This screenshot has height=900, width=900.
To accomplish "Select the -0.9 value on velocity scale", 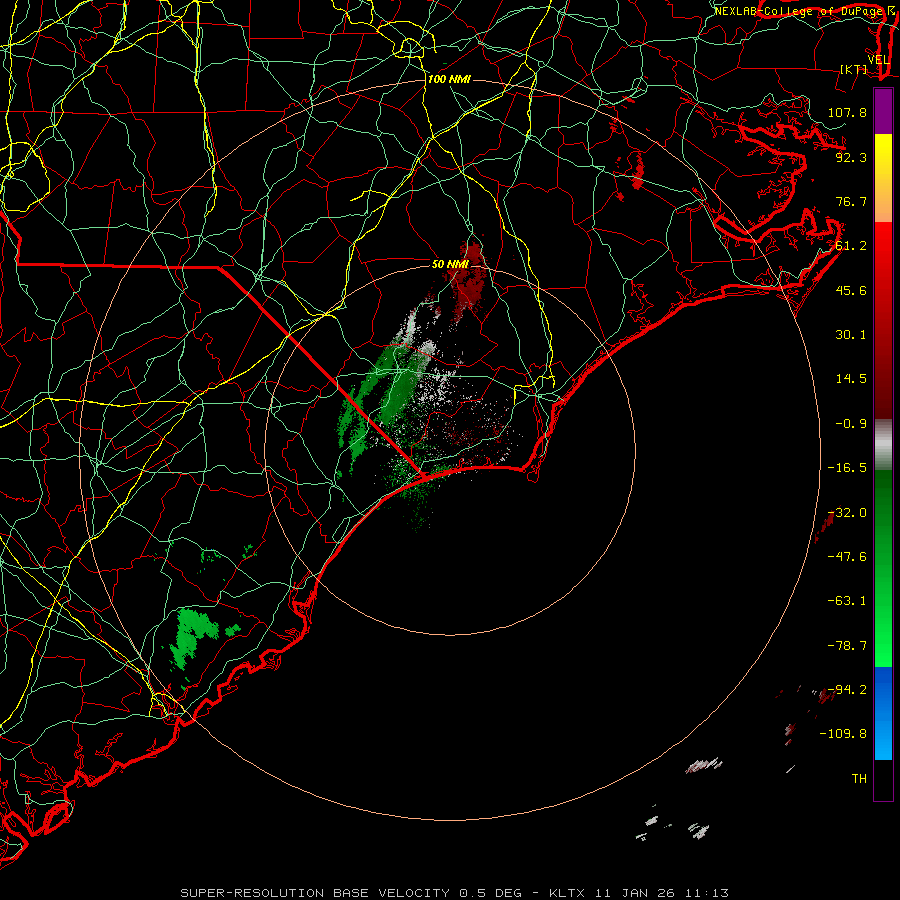I will [851, 424].
